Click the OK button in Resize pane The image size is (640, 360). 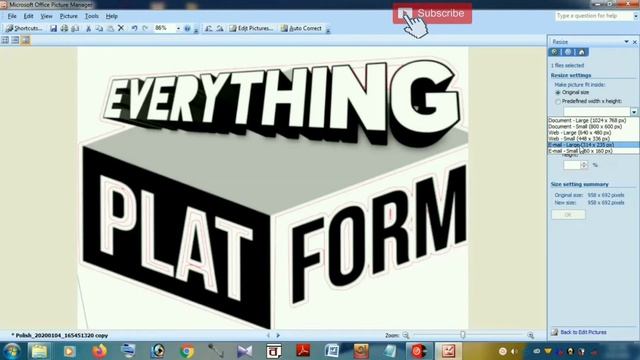click(568, 215)
